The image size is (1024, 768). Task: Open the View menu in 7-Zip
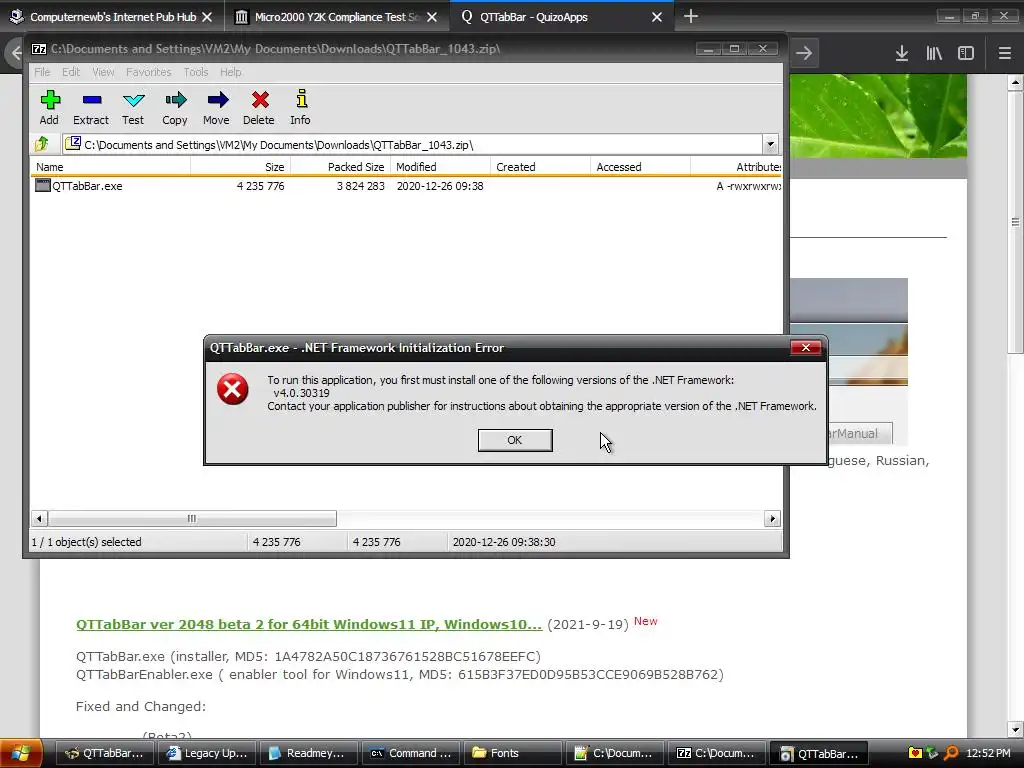point(103,72)
